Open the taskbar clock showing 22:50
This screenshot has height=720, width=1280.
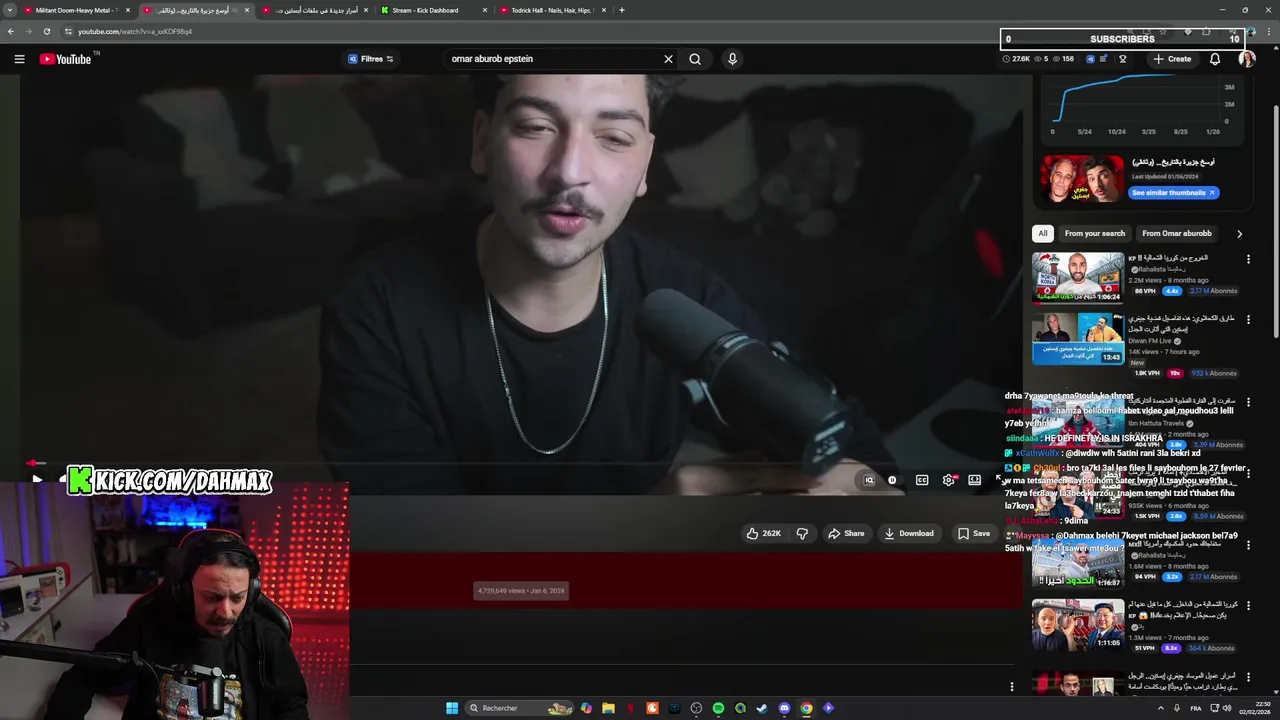(x=1255, y=708)
